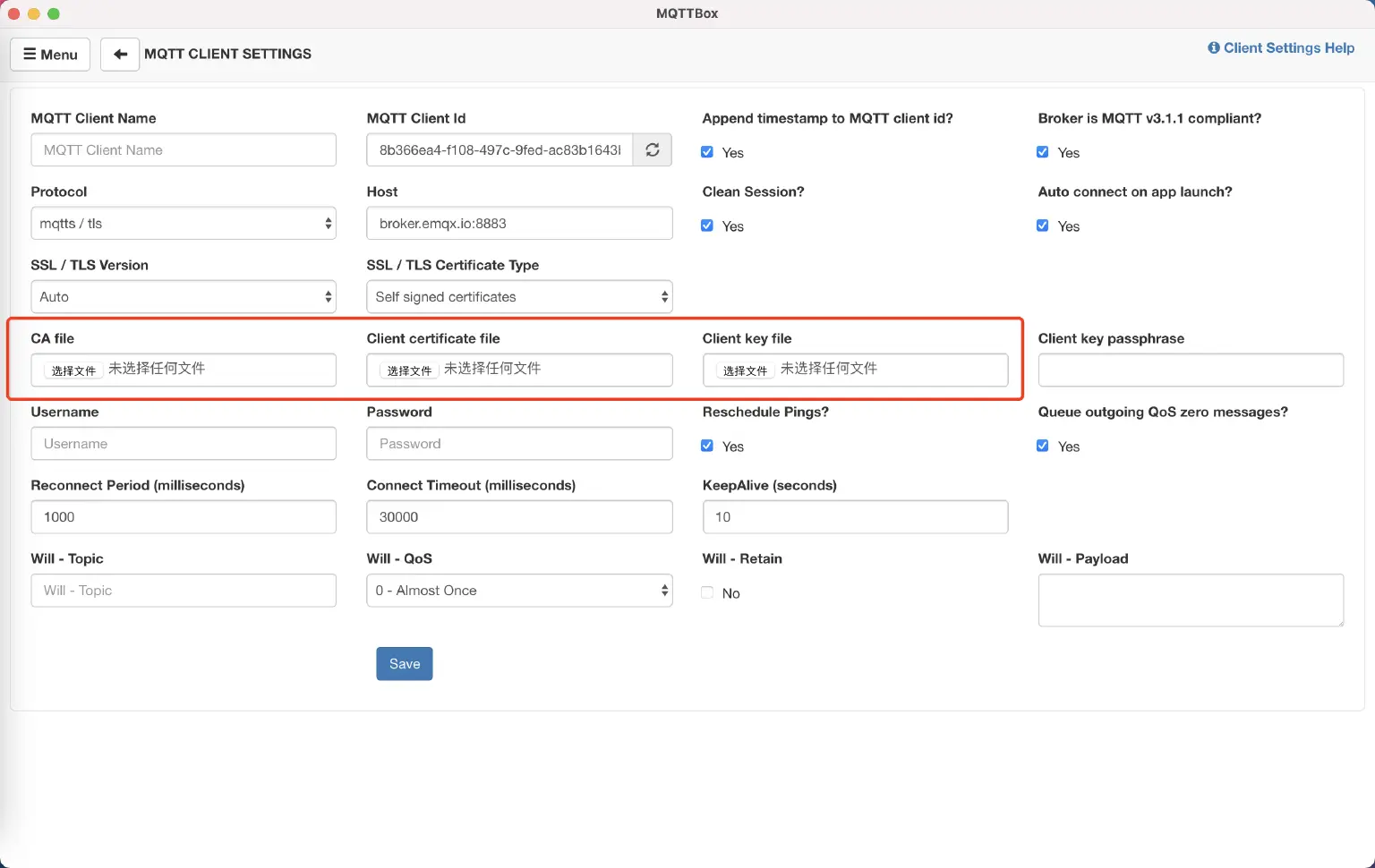The width and height of the screenshot is (1375, 868).
Task: Open SSL / TLS Certificate Type dropdown
Action: 519,297
